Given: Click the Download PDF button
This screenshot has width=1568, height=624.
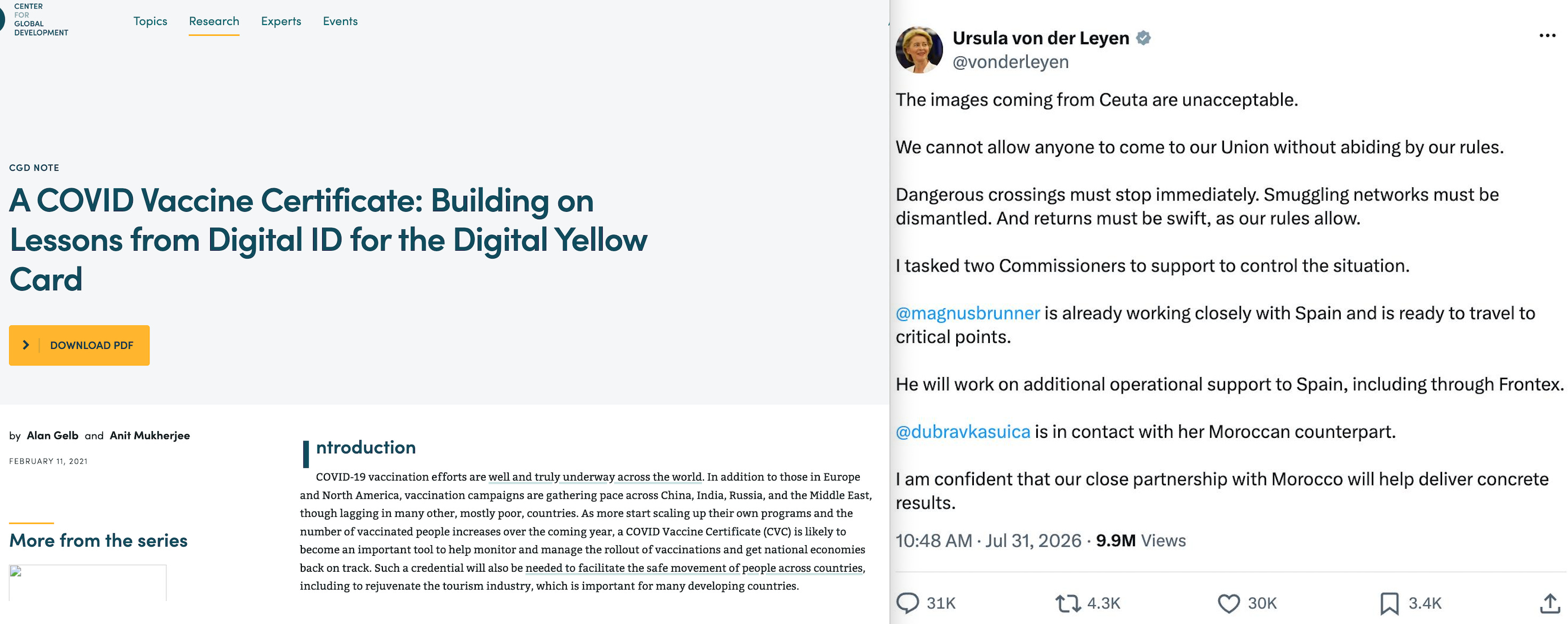Looking at the screenshot, I should point(79,345).
